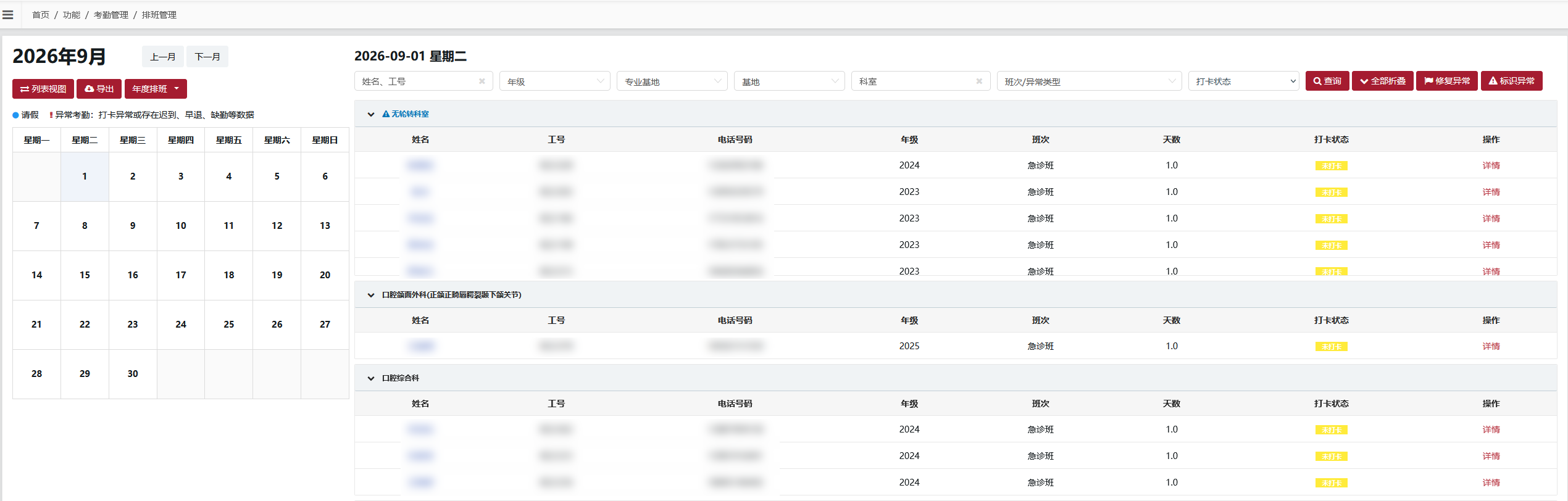
Task: Click the 2026-09-01 星期二 date heading
Action: [411, 56]
